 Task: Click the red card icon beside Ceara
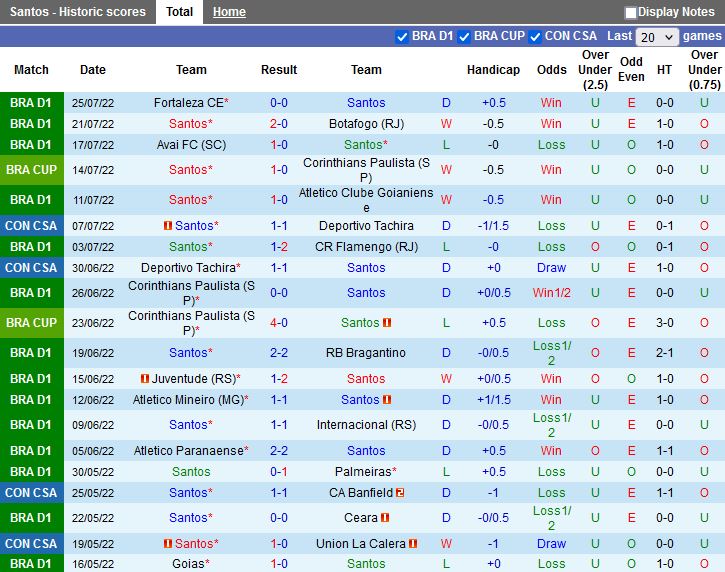click(x=385, y=518)
